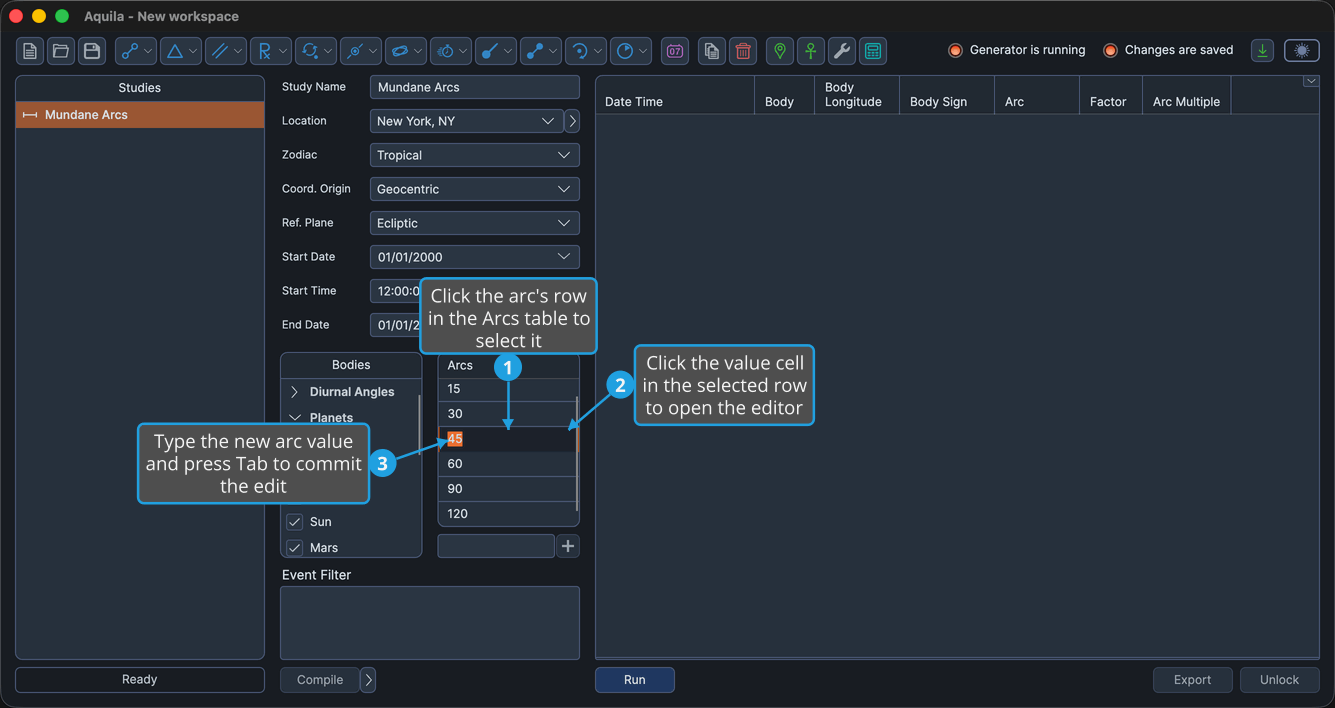Expand the arrow next to Location field

point(572,121)
